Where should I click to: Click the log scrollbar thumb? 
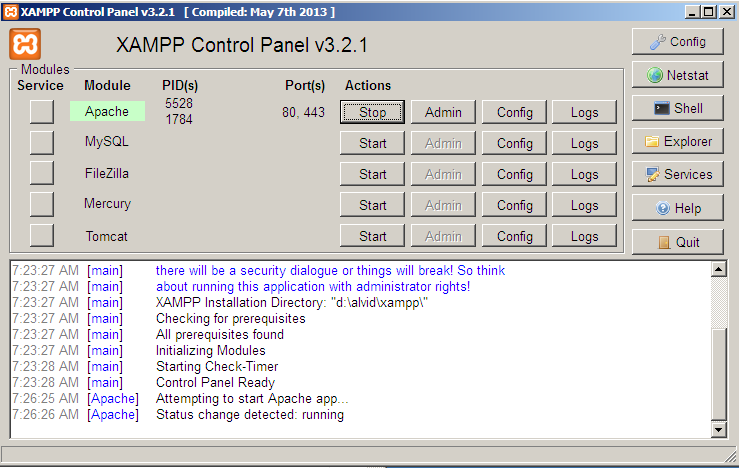[x=718, y=375]
